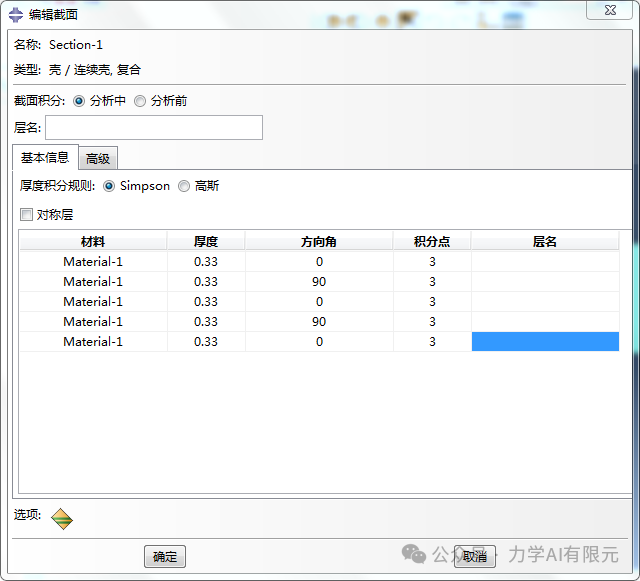Click the 方向角 column header

tap(319, 241)
